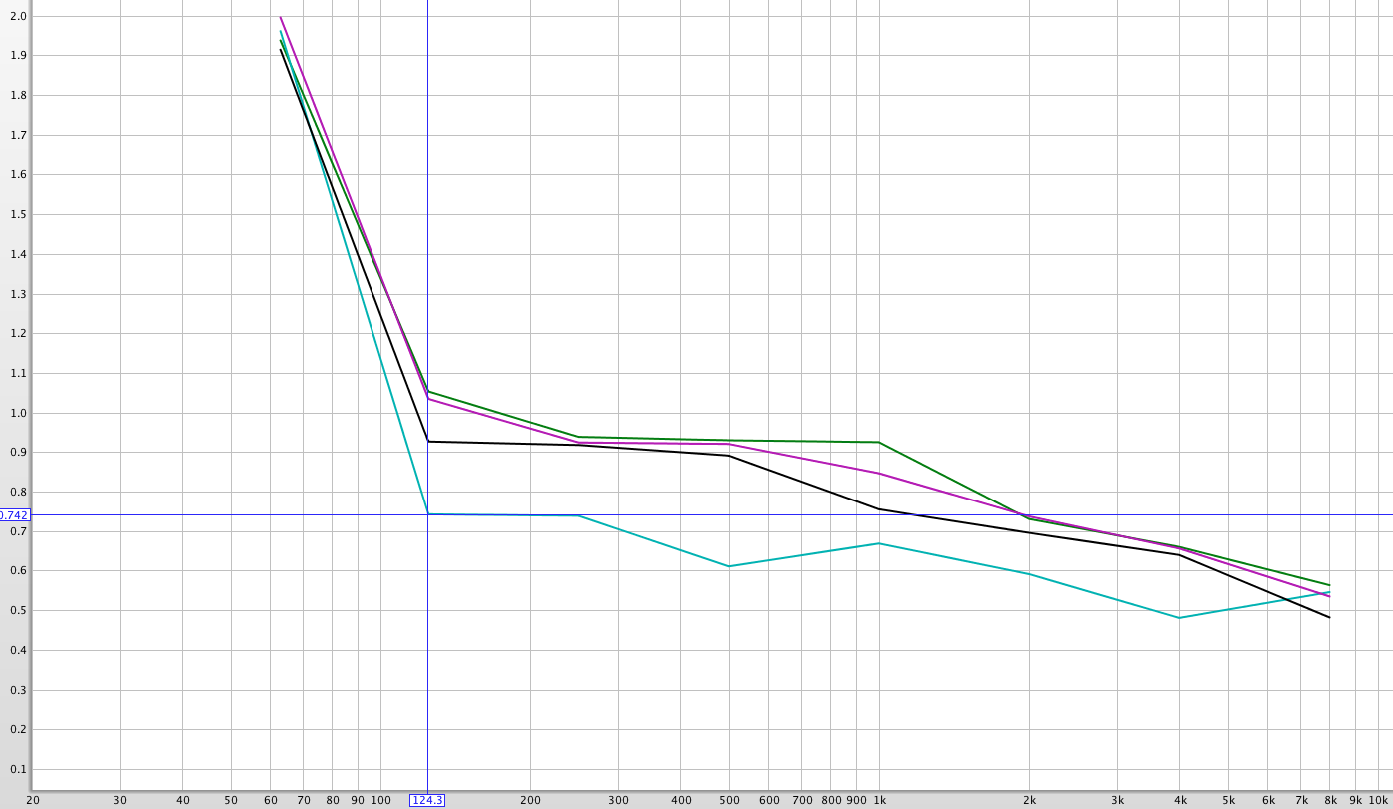Select the magenta curve's point at 1k
This screenshot has height=809, width=1393.
879,473
